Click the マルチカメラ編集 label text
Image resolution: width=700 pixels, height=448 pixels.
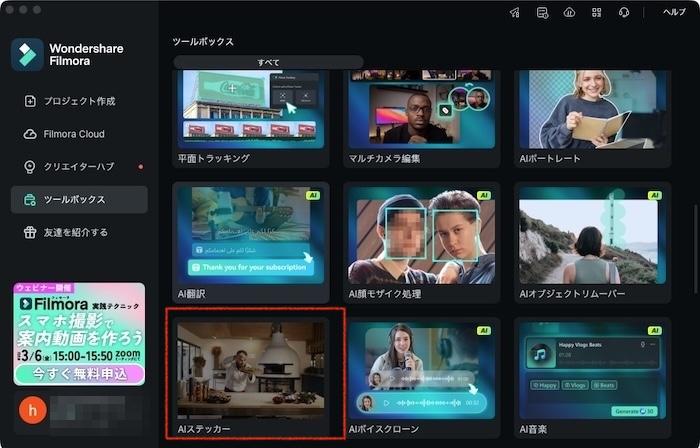coord(384,158)
